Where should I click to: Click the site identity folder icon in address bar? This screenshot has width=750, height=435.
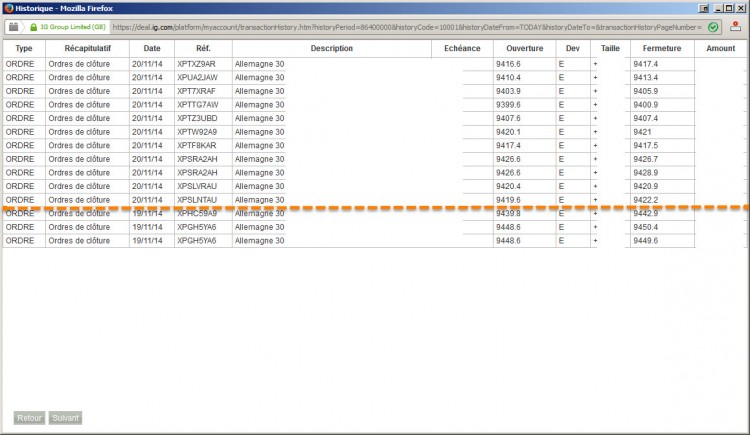(13, 27)
